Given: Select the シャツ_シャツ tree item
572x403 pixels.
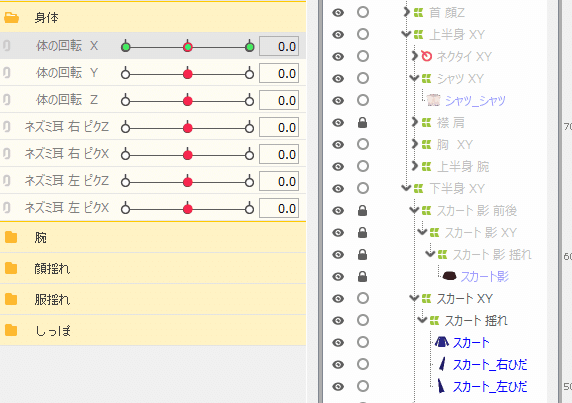Looking at the screenshot, I should (475, 101).
